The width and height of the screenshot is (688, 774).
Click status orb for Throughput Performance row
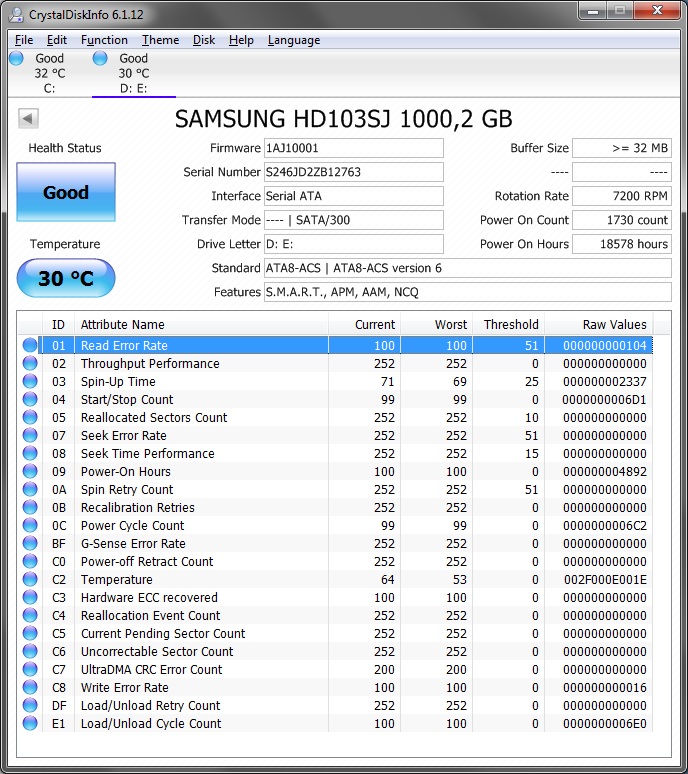30,363
